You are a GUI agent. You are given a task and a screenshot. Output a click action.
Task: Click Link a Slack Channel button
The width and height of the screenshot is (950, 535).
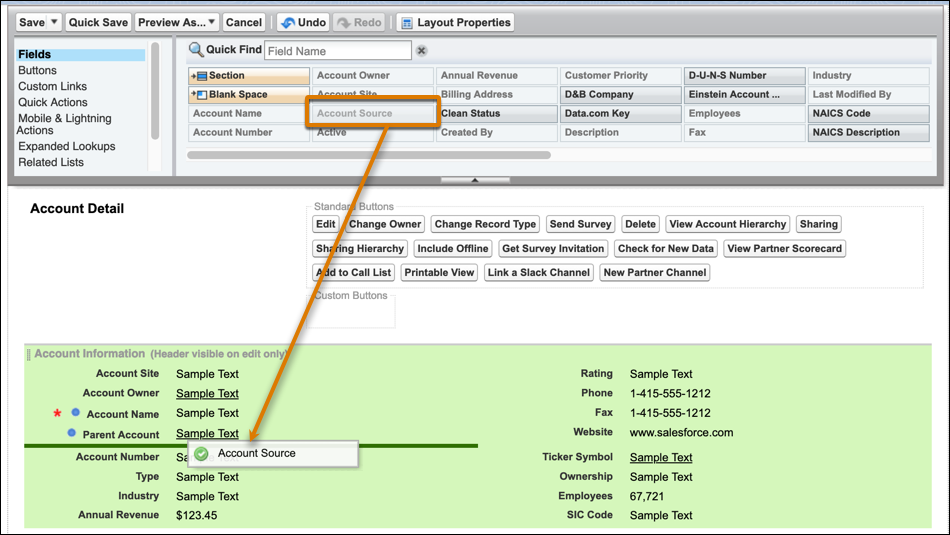tap(539, 273)
